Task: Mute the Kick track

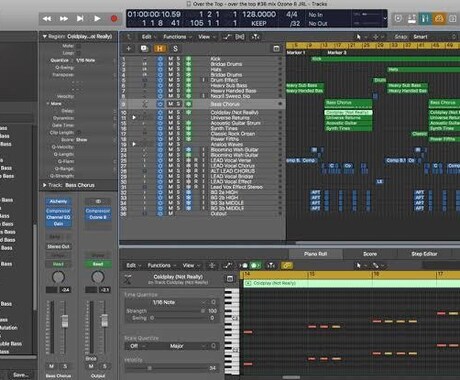Action: [171, 59]
